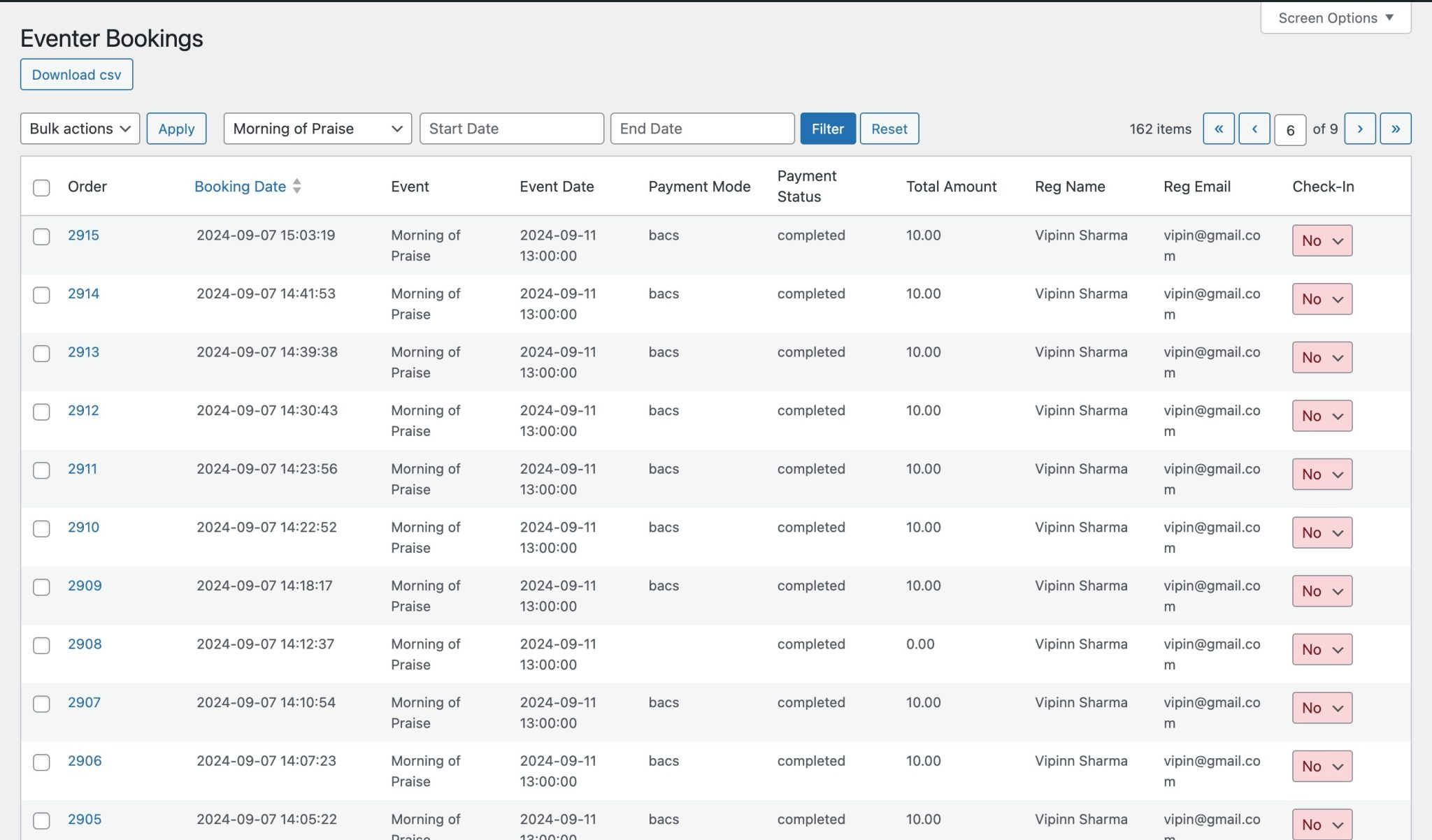Reset the booking filters
The height and width of the screenshot is (840, 1432).
(x=889, y=129)
